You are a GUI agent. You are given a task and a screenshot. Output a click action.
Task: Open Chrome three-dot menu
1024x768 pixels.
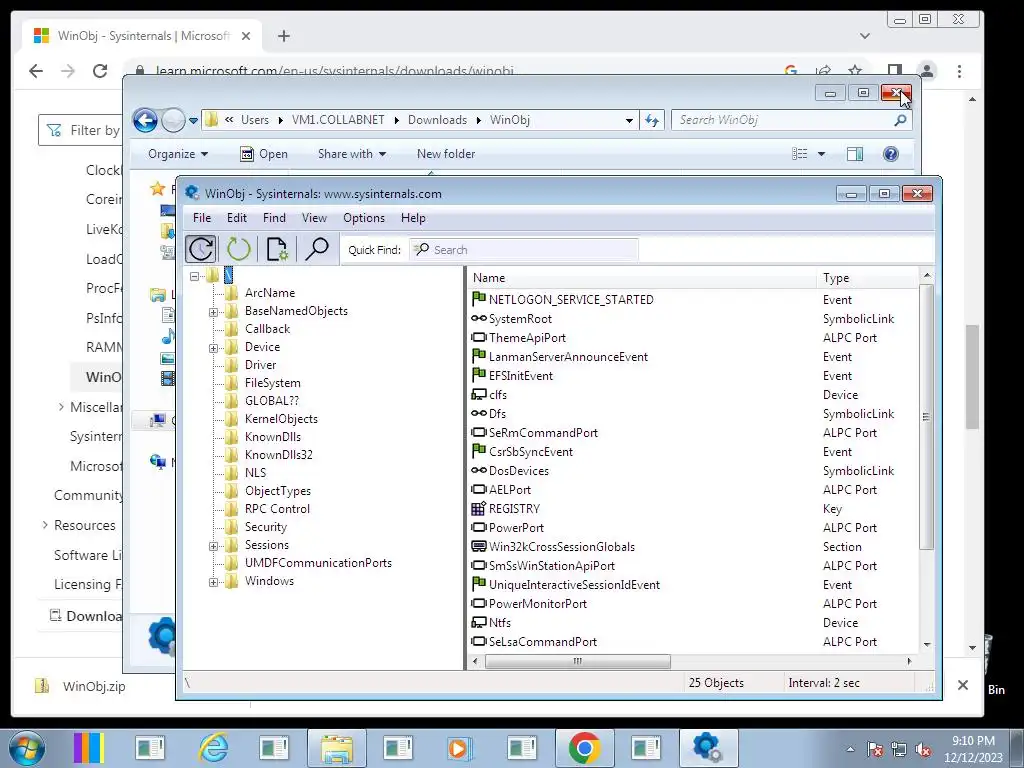pos(959,71)
